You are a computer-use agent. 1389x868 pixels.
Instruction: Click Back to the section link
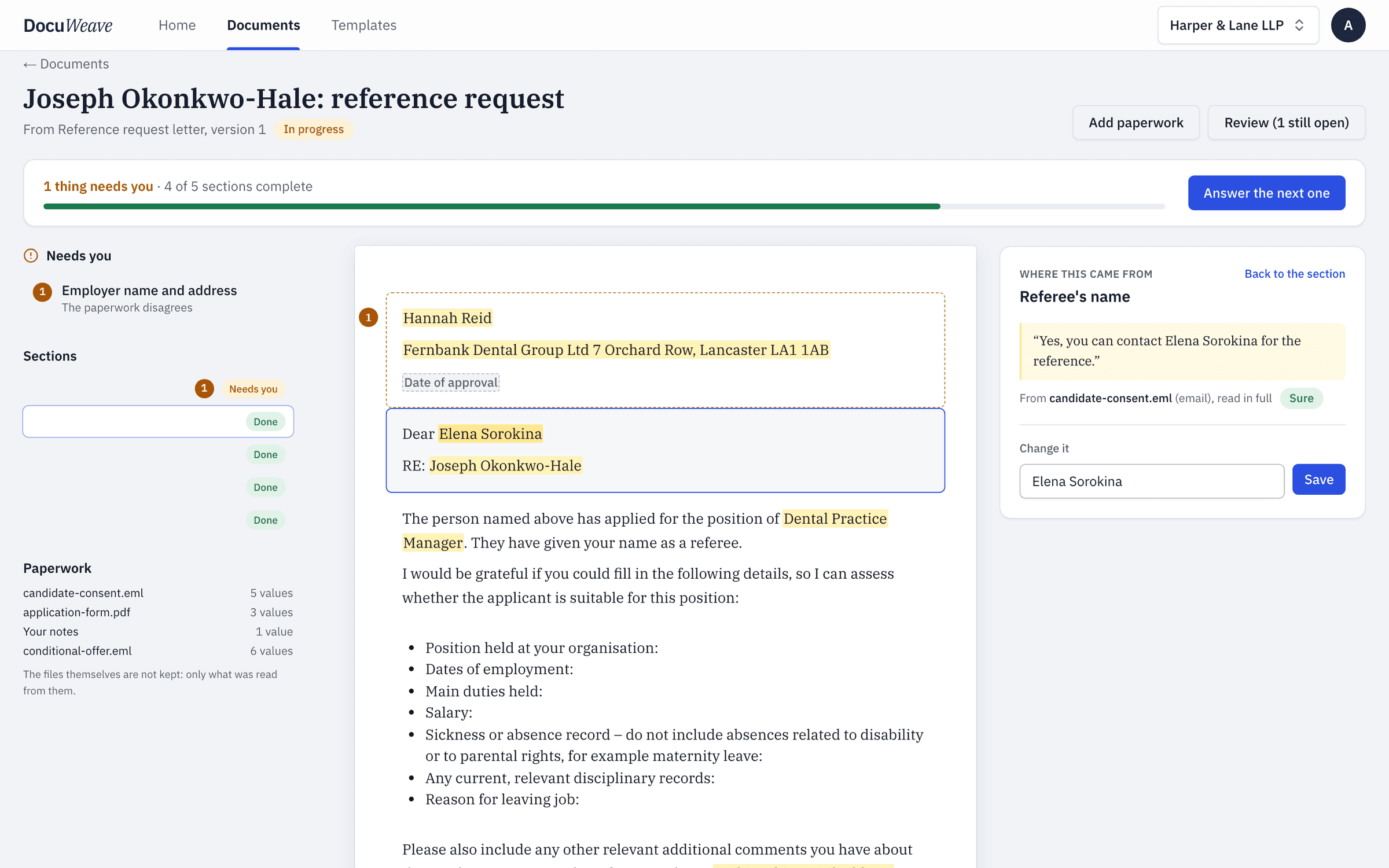pyautogui.click(x=1295, y=274)
